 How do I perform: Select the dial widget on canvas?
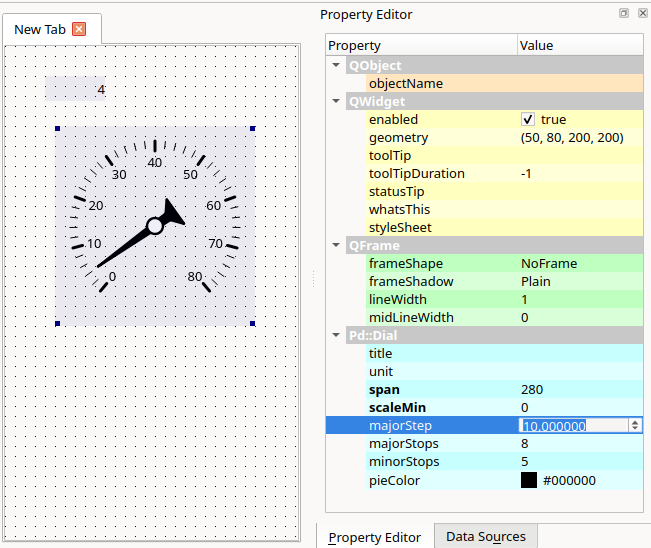155,226
